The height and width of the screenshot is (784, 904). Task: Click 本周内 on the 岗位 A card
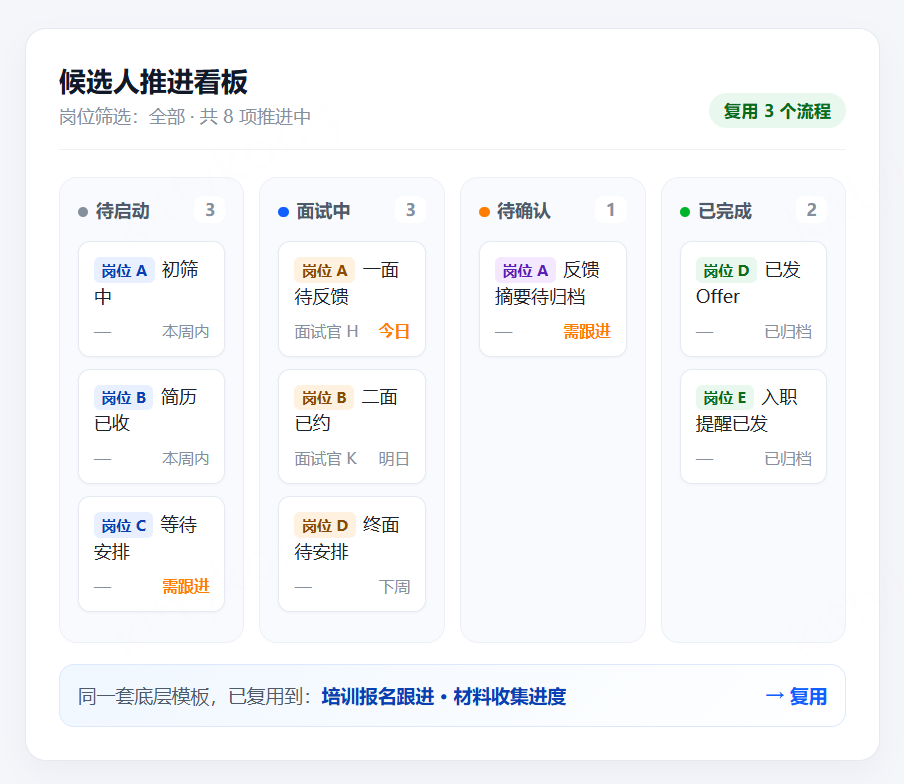click(x=186, y=331)
